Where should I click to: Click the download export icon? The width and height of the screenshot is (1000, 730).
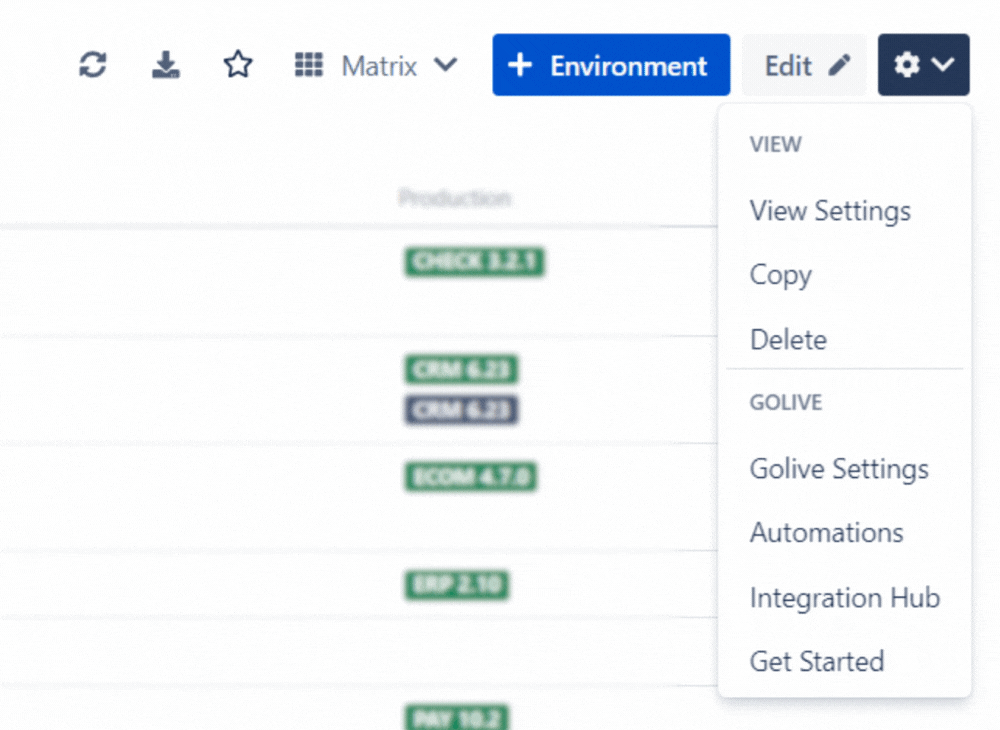pos(165,66)
